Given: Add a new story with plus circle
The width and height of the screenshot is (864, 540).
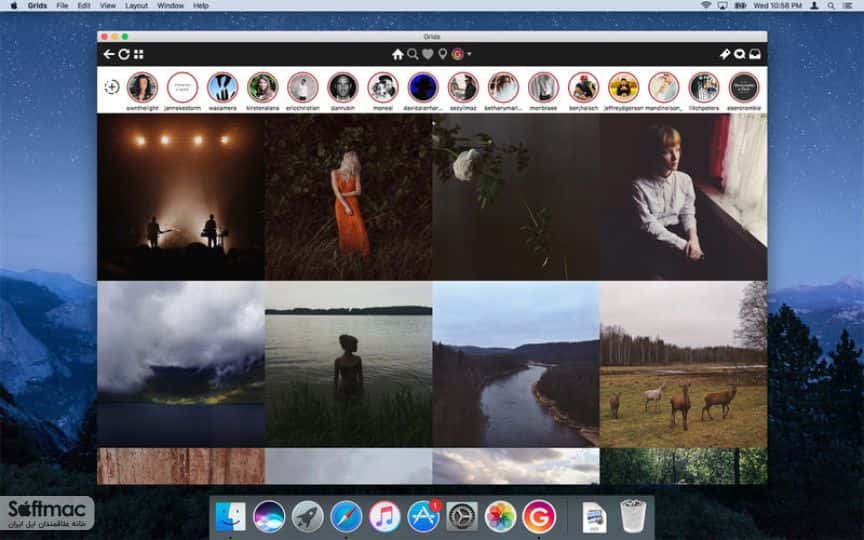Looking at the screenshot, I should [112, 87].
